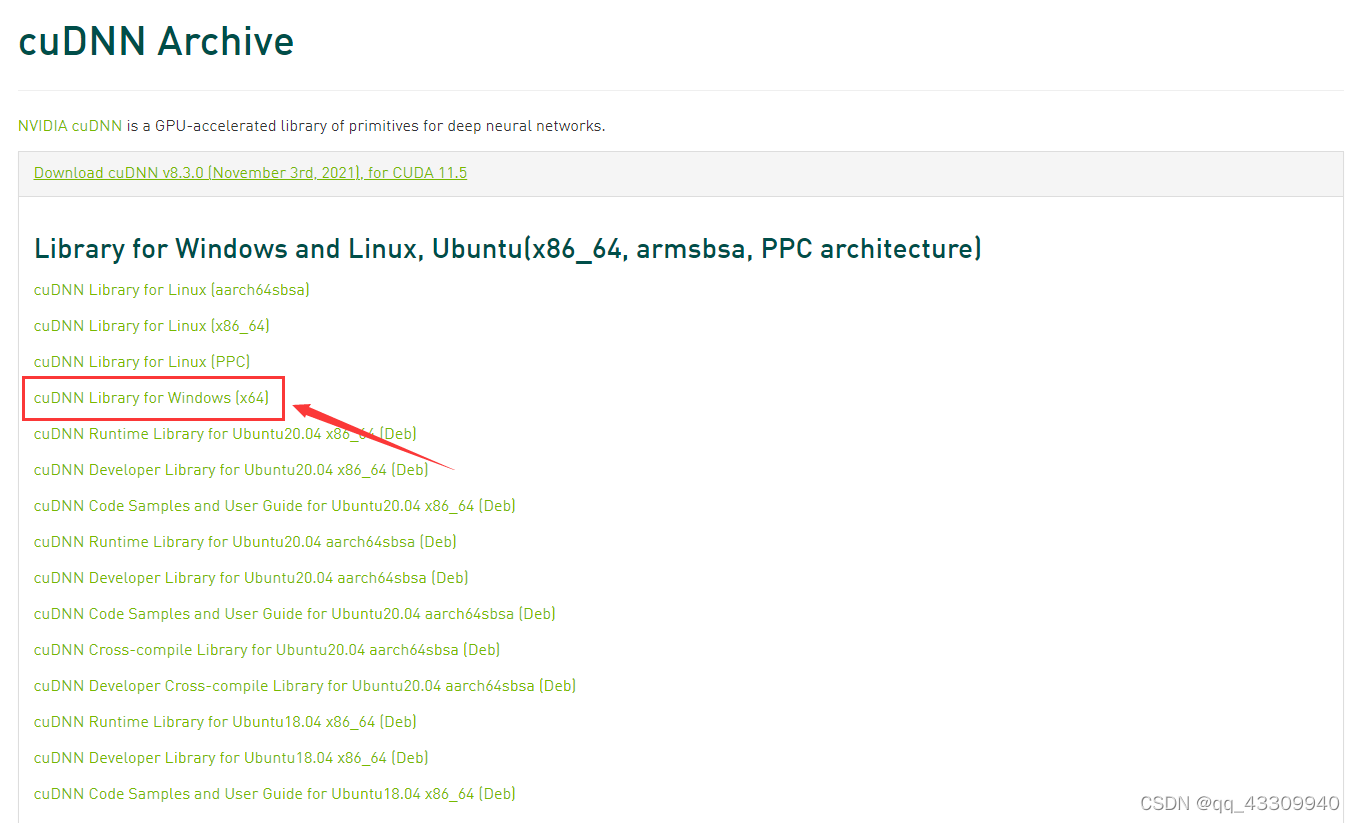
Task: Open Code Samples and User Guide Ubuntu20.04 aarch64sbsa
Action: [295, 614]
